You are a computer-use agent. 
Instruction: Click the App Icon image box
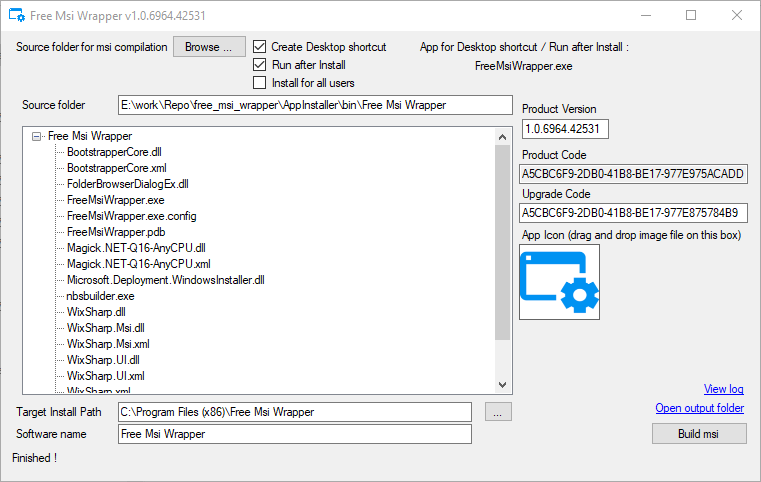(x=559, y=282)
